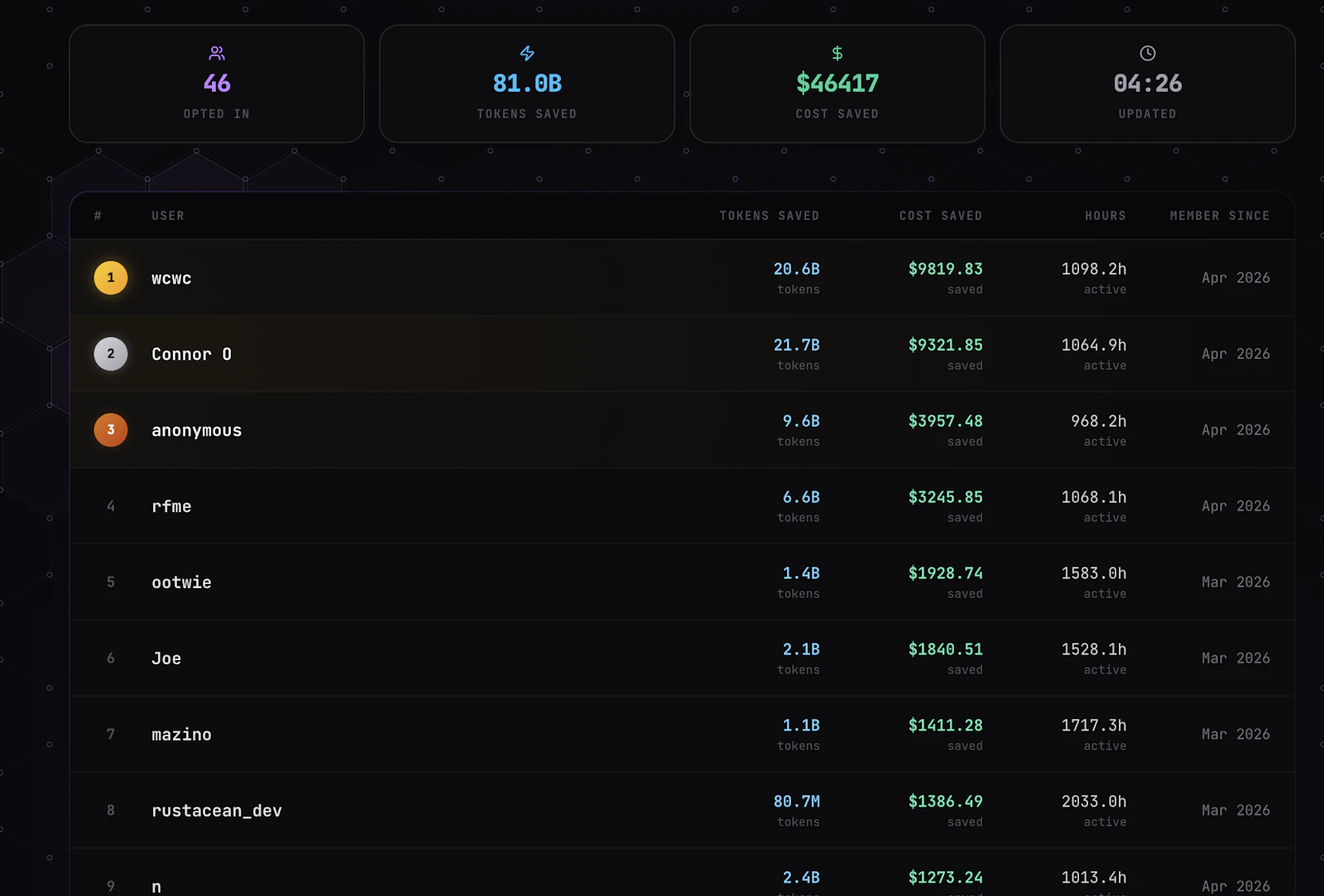Image resolution: width=1324 pixels, height=896 pixels.
Task: Click the MEMBER SINCE column header
Action: 1220,216
